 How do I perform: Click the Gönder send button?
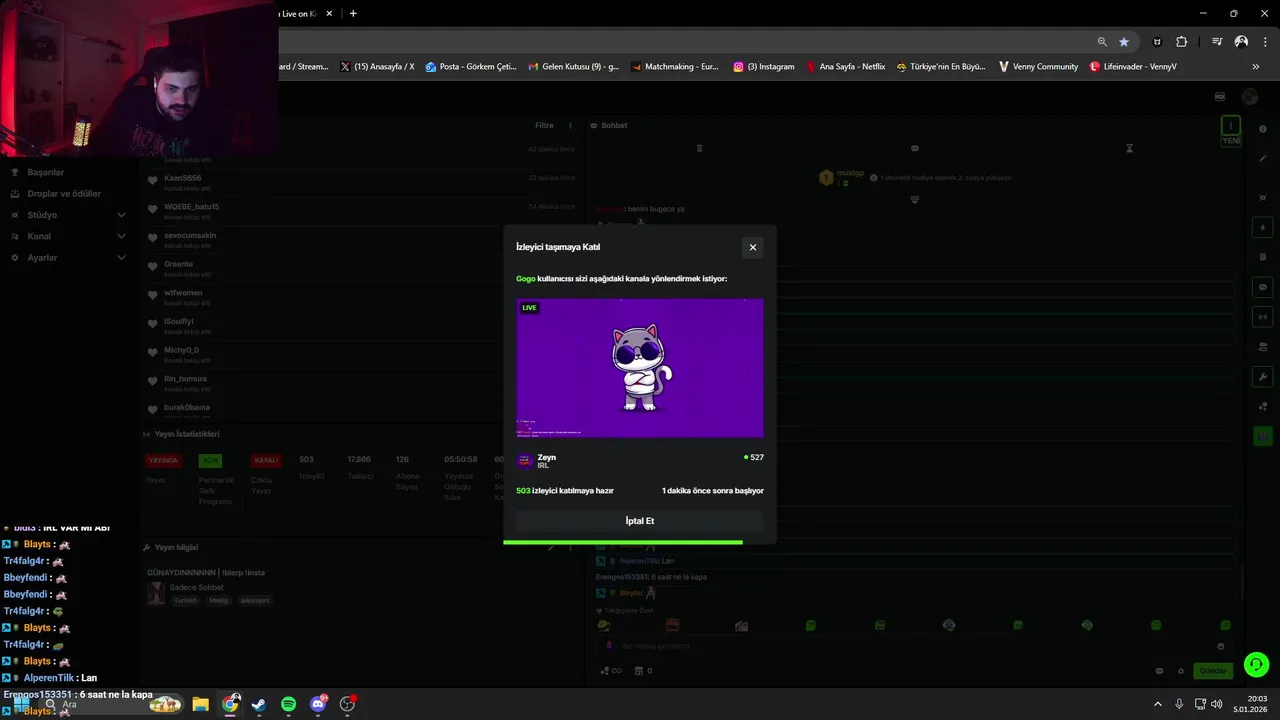coord(1213,671)
